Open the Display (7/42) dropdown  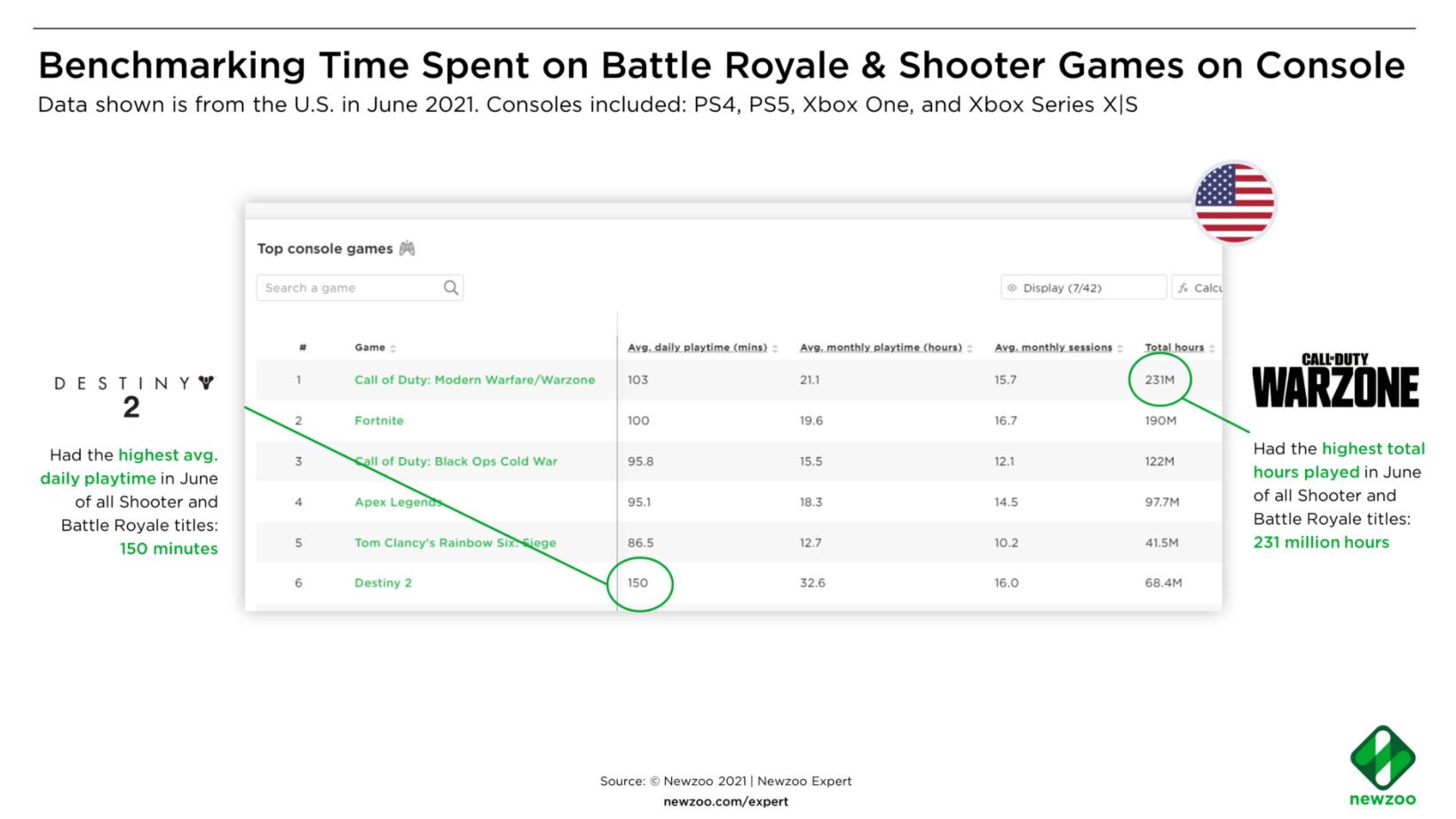[x=1083, y=287]
